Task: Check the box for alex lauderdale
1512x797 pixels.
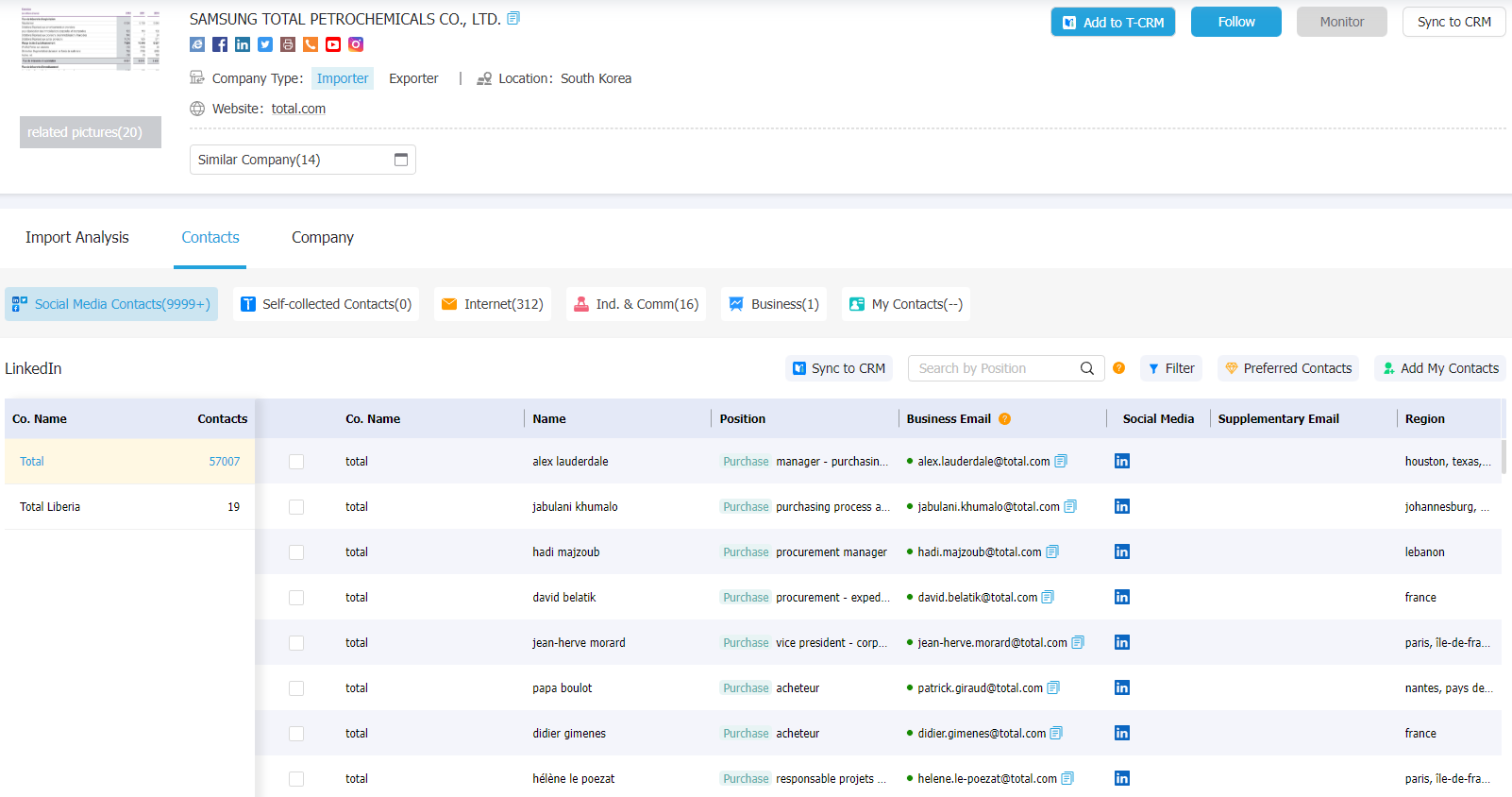Action: click(296, 462)
